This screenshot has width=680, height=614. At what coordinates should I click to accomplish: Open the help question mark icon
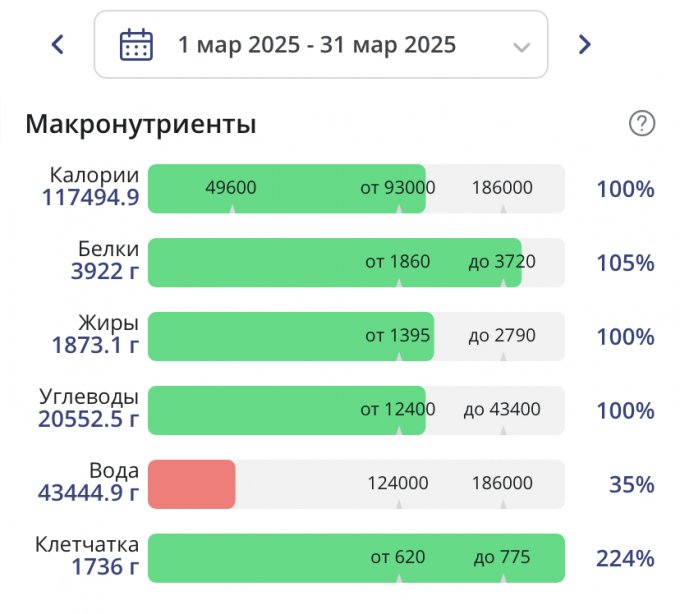point(642,124)
